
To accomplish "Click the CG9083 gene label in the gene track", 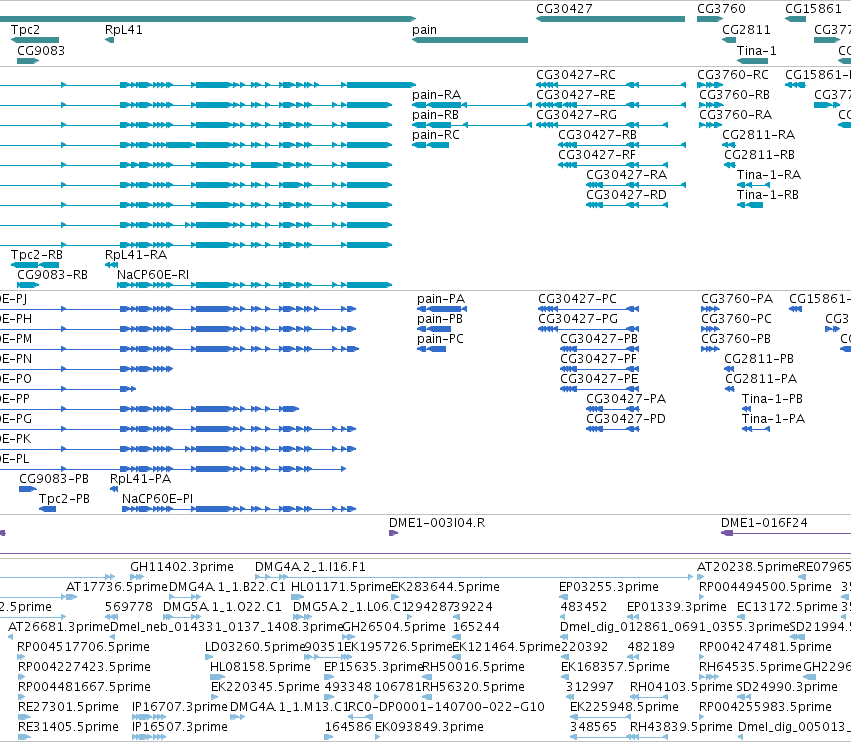I will tap(41, 50).
